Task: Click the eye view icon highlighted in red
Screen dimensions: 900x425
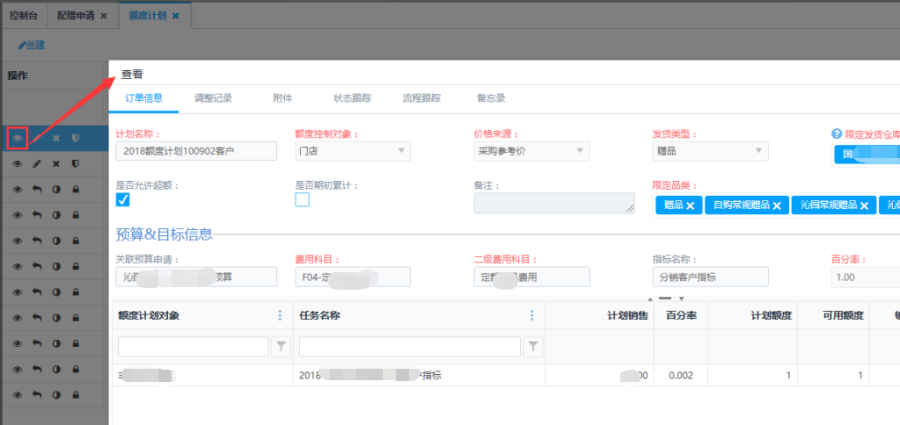Action: pyautogui.click(x=16, y=137)
